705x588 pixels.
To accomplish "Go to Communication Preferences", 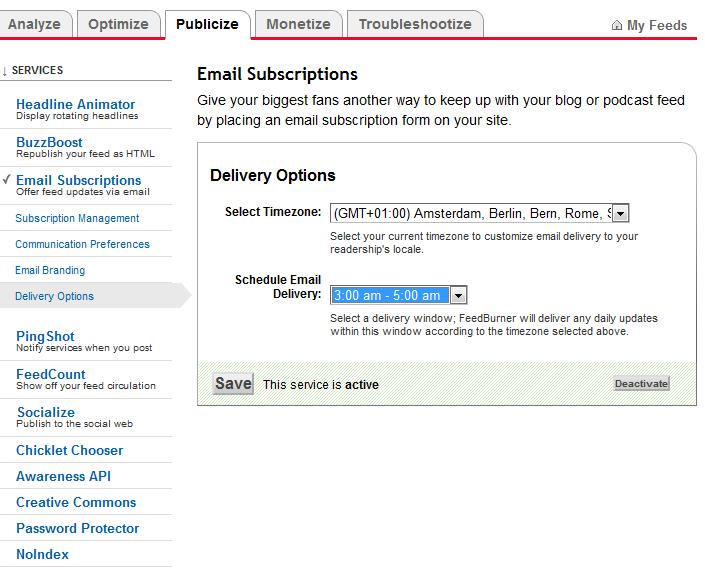I will (82, 244).
